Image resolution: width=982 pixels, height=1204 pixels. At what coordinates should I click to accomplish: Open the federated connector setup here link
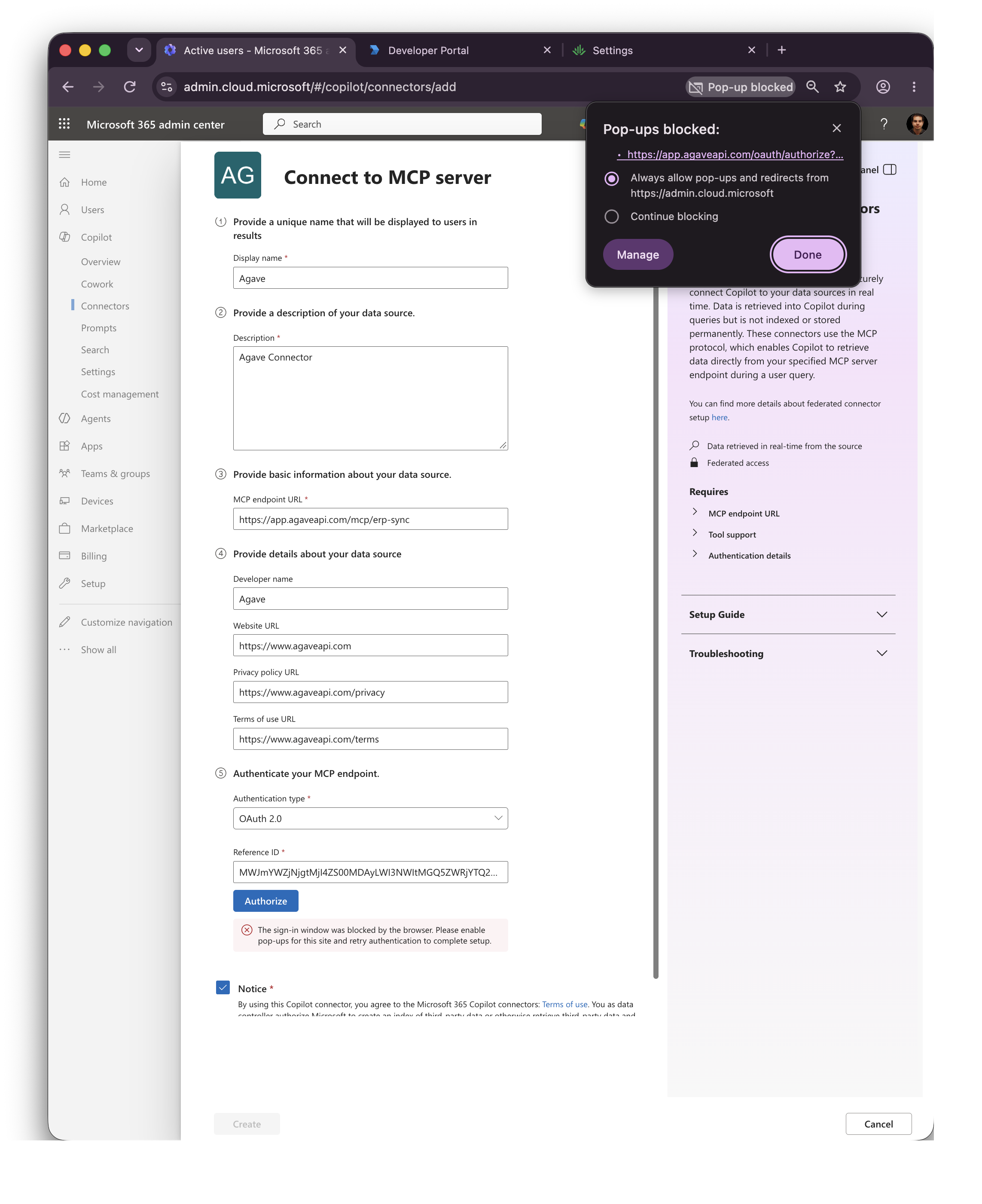tap(719, 418)
